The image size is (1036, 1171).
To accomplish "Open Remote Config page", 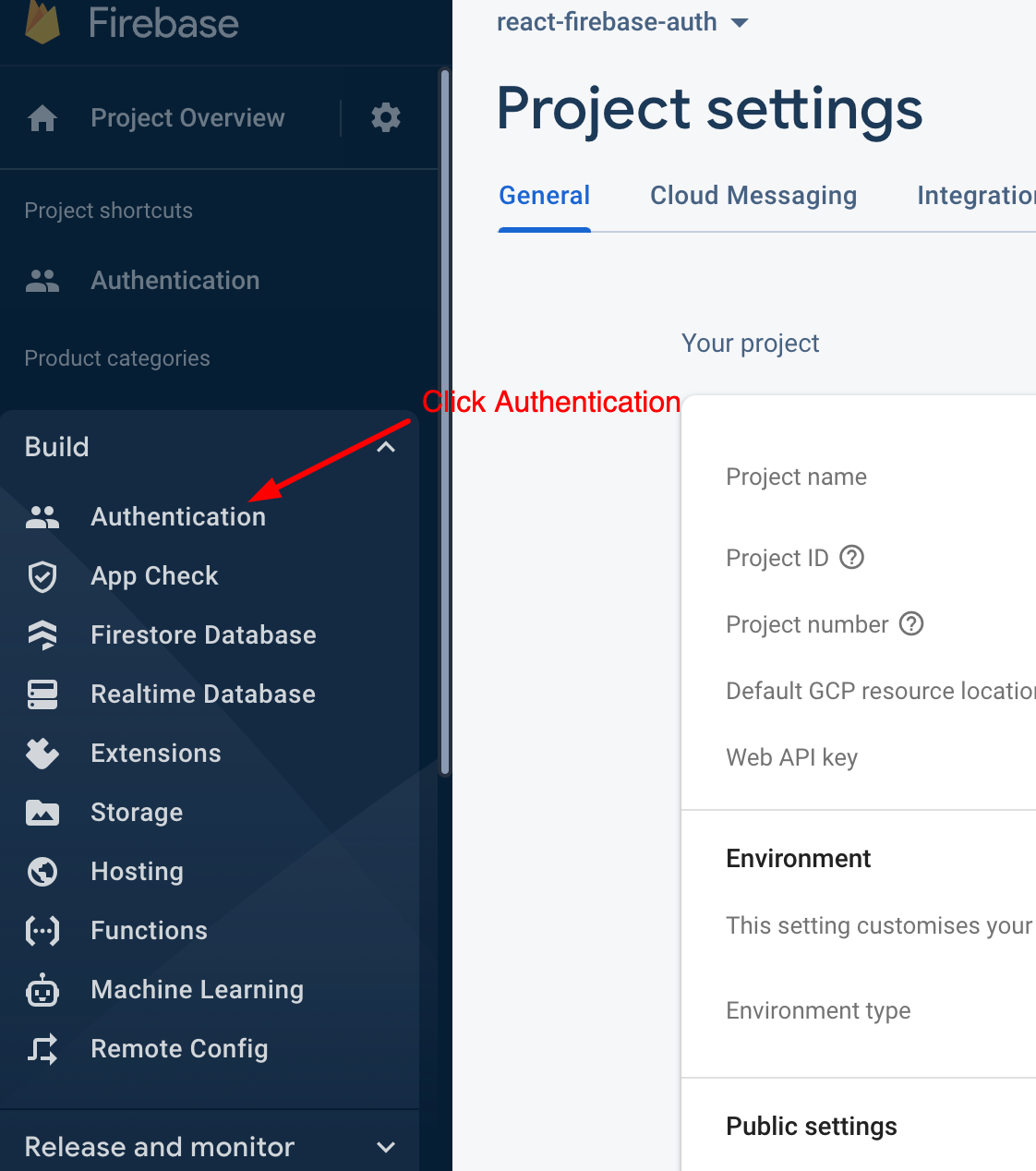I will (x=179, y=1049).
